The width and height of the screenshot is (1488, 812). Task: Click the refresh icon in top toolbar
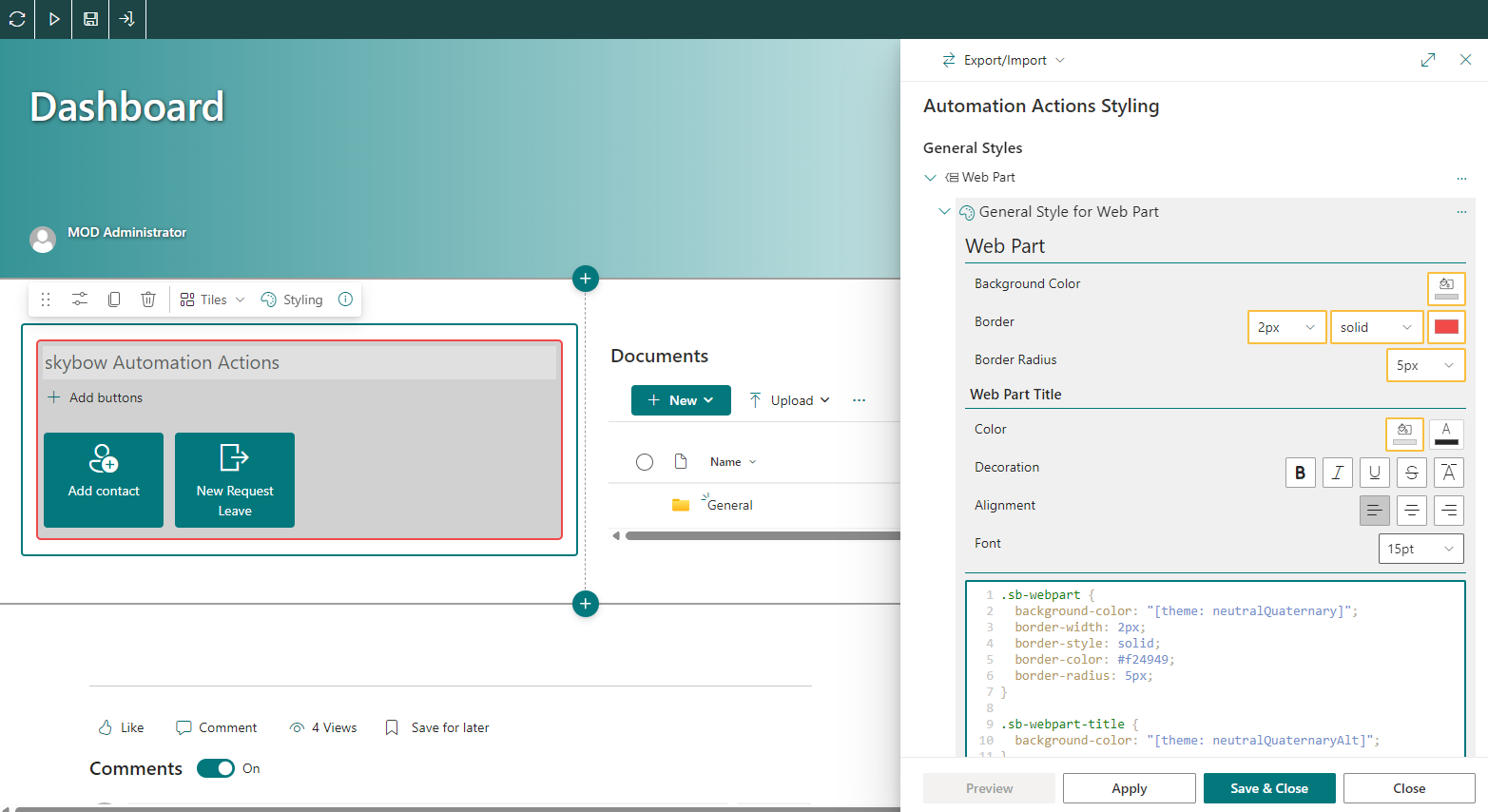coord(17,19)
